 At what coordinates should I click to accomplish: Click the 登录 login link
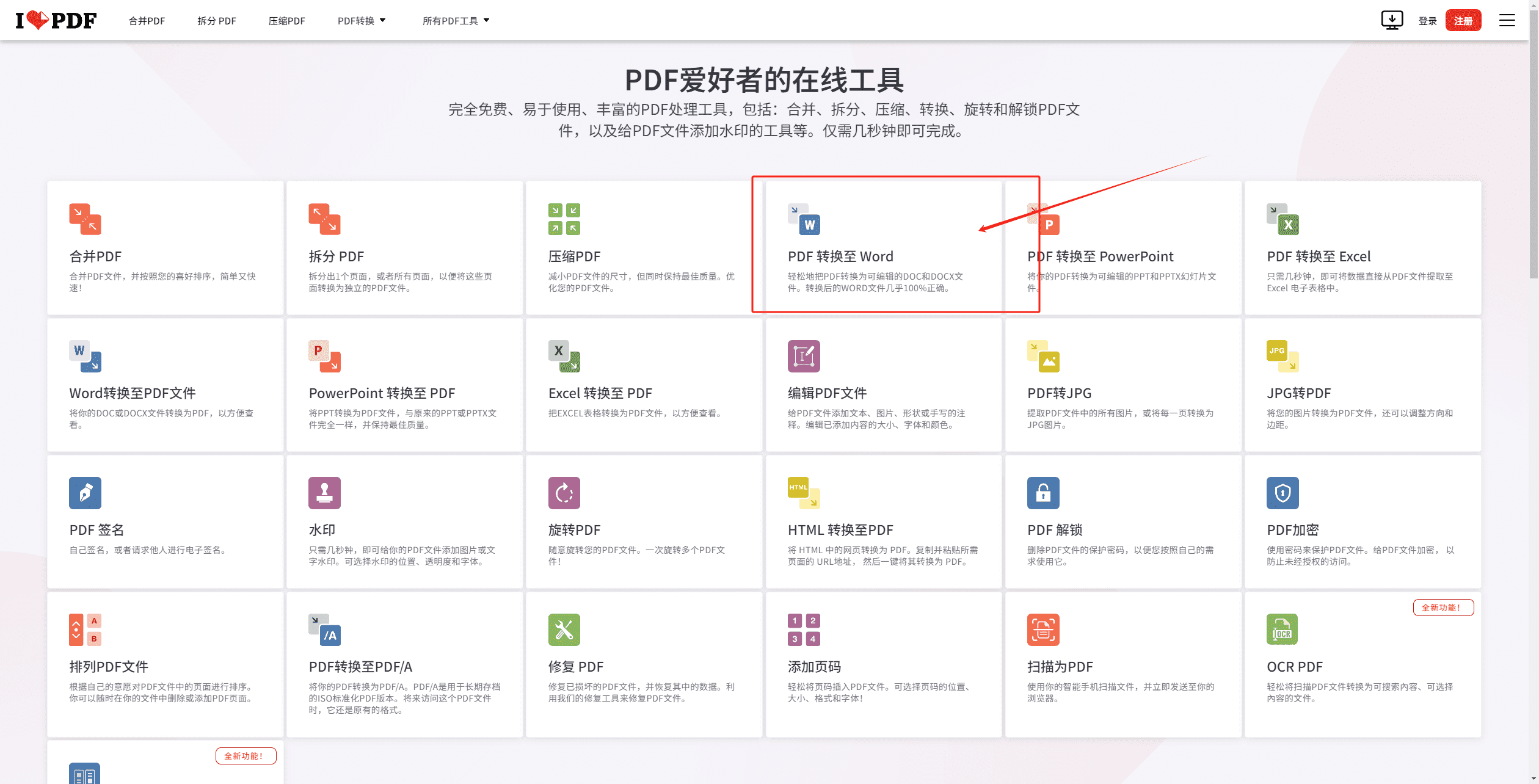[x=1427, y=21]
